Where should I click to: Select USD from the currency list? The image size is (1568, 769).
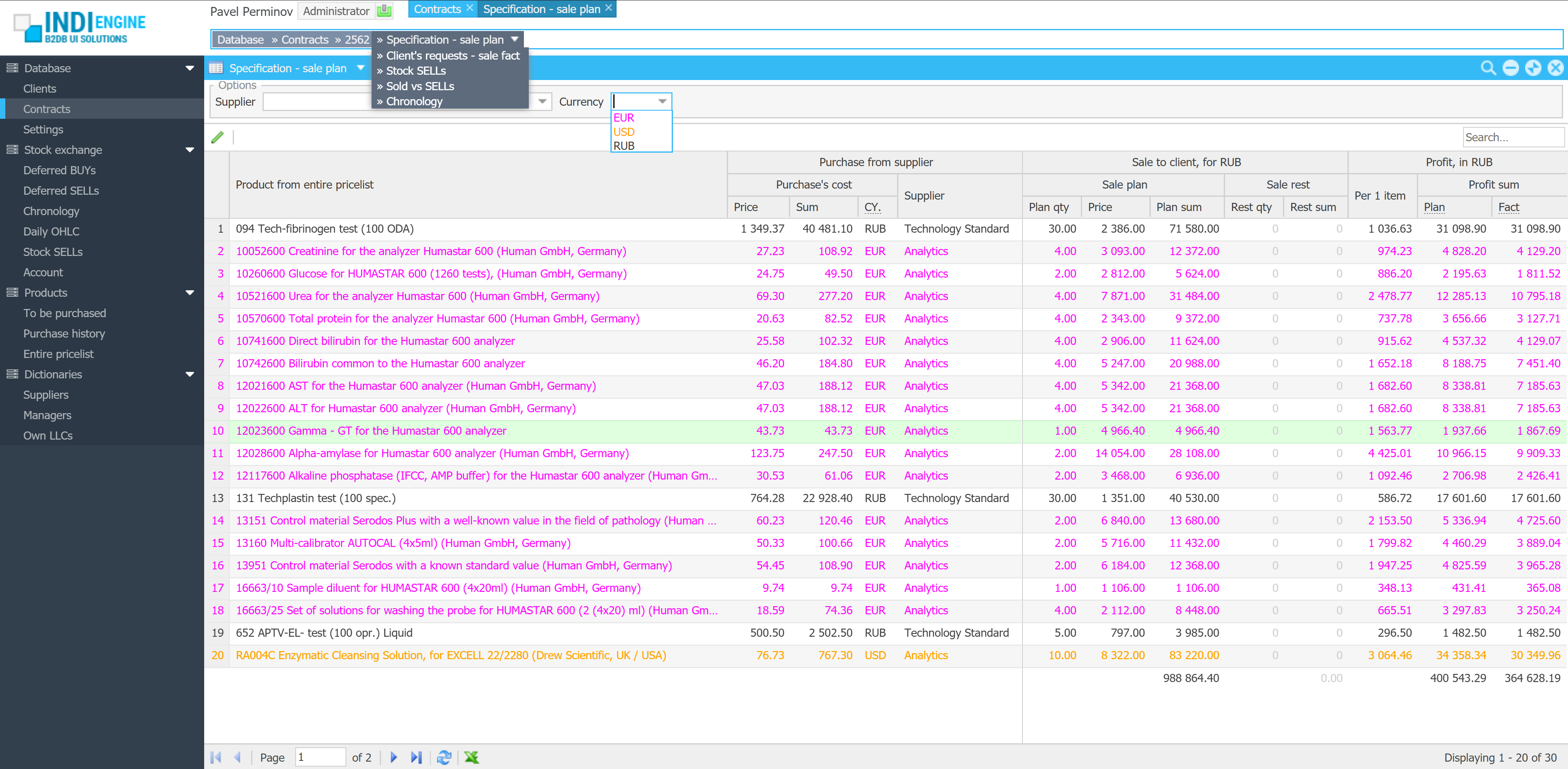click(624, 131)
